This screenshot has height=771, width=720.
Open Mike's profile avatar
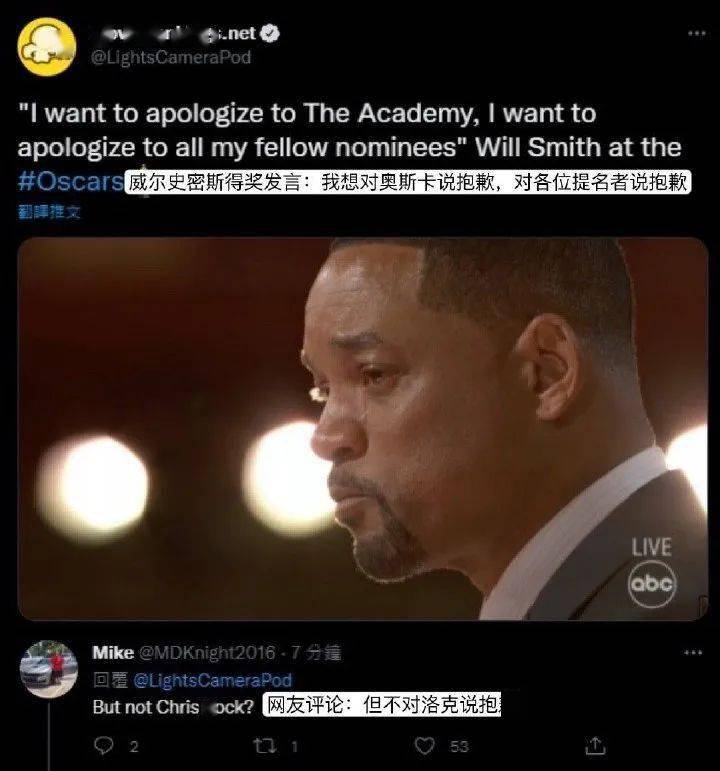(49, 669)
